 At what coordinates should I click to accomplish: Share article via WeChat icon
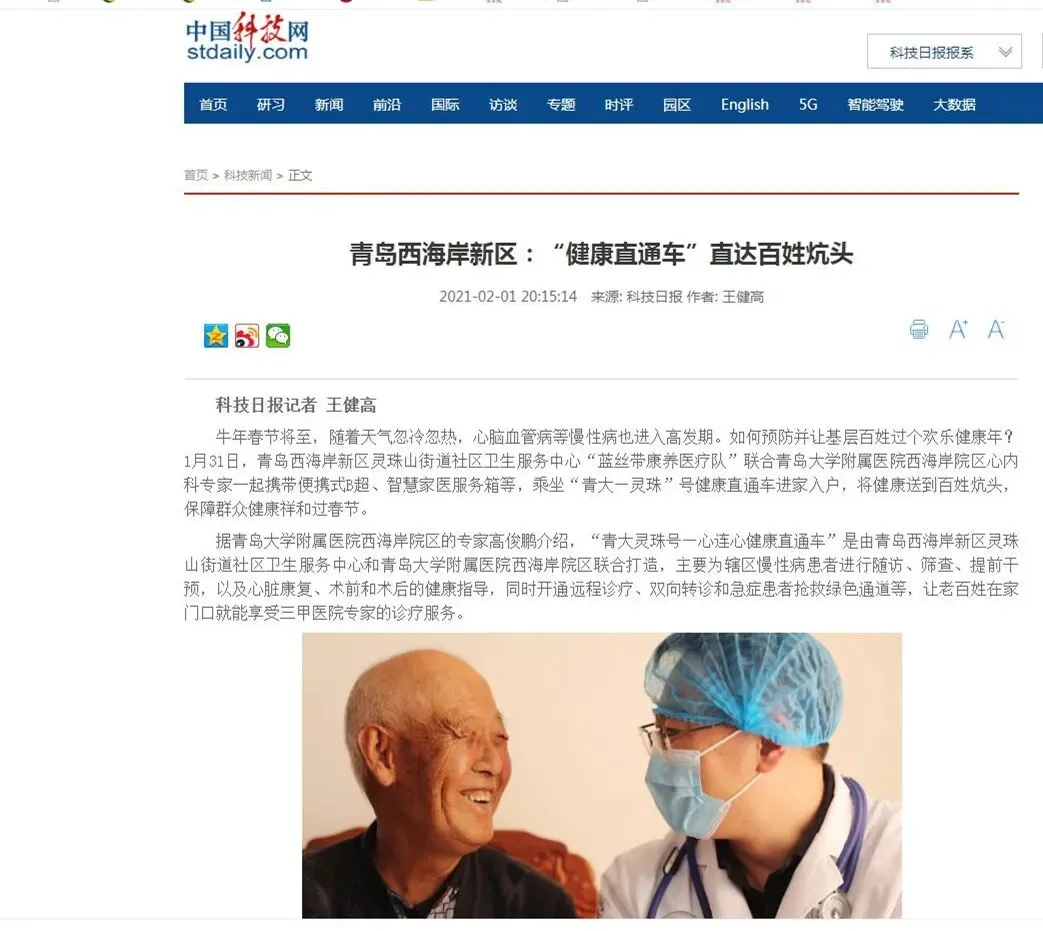(x=278, y=336)
